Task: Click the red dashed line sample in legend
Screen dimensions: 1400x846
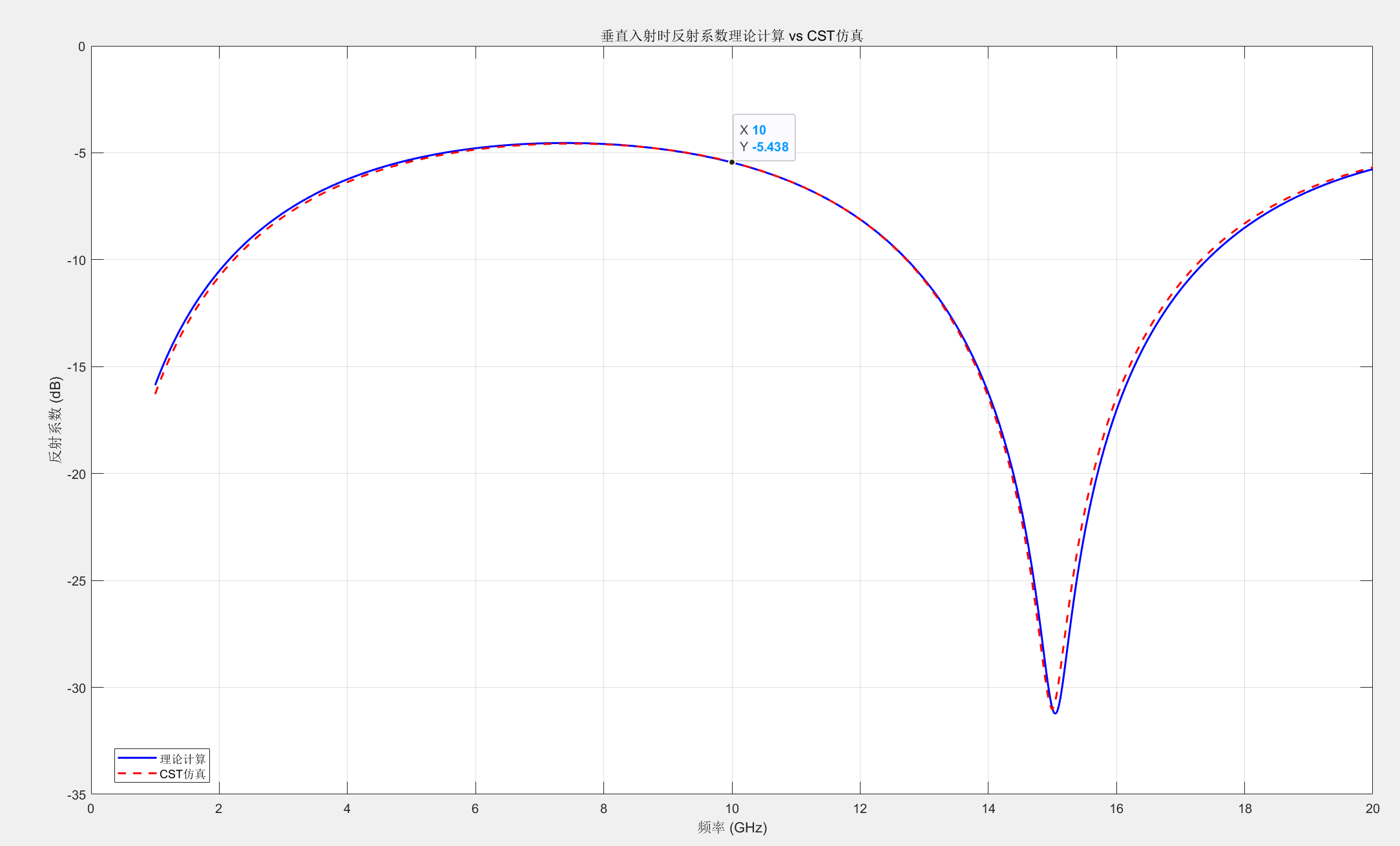Action: coord(137,774)
